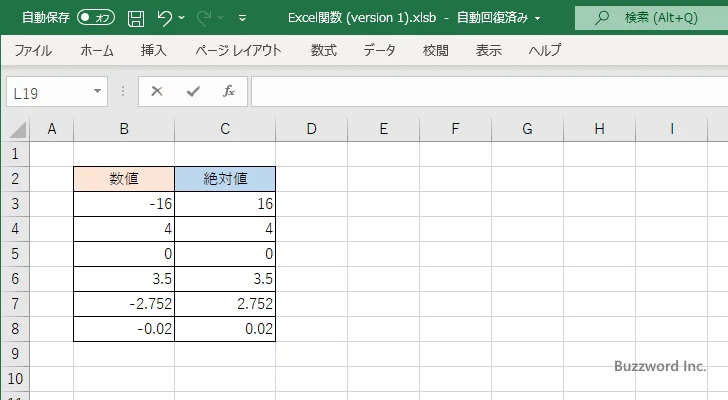
Task: Select column I header
Action: [671, 129]
